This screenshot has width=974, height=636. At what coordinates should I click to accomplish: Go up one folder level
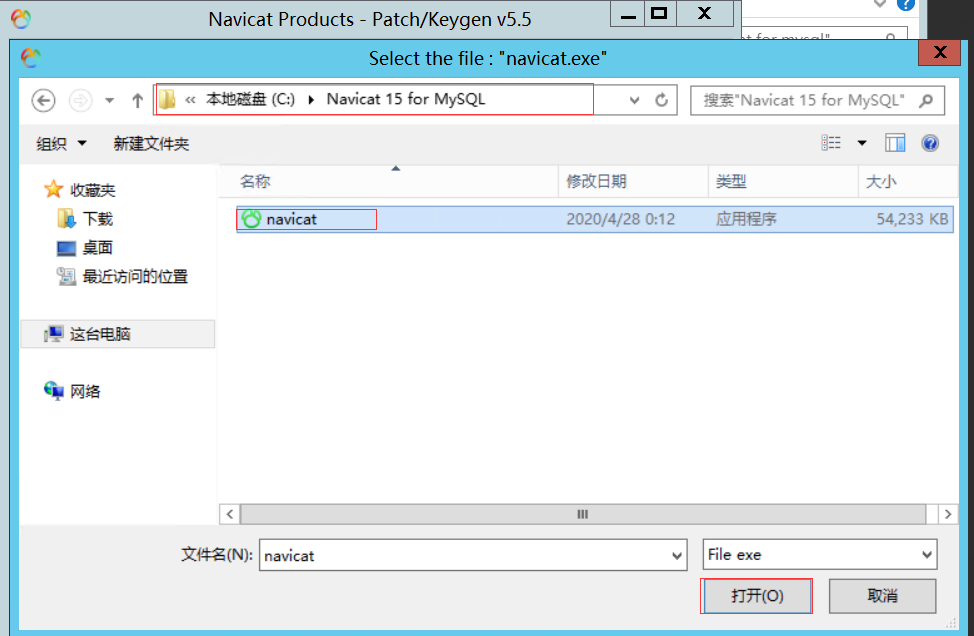coord(137,100)
